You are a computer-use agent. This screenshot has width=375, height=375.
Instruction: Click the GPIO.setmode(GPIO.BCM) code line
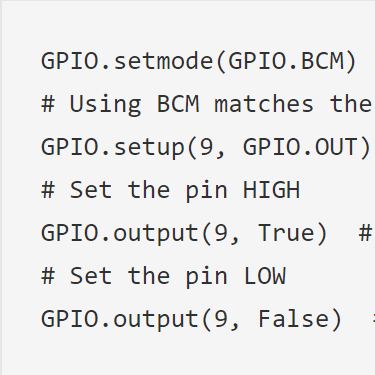click(199, 61)
